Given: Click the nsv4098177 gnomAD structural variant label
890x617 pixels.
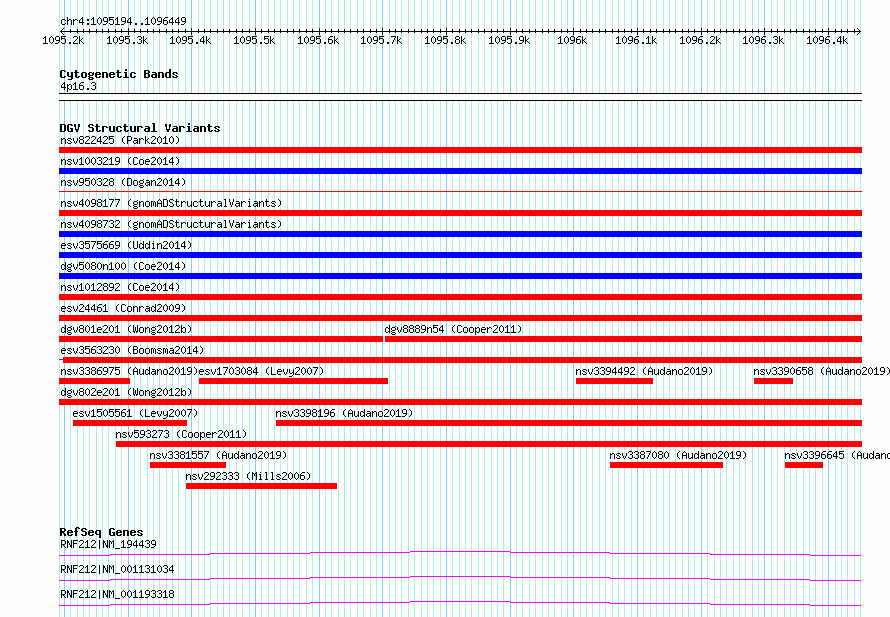Looking at the screenshot, I should tap(171, 203).
